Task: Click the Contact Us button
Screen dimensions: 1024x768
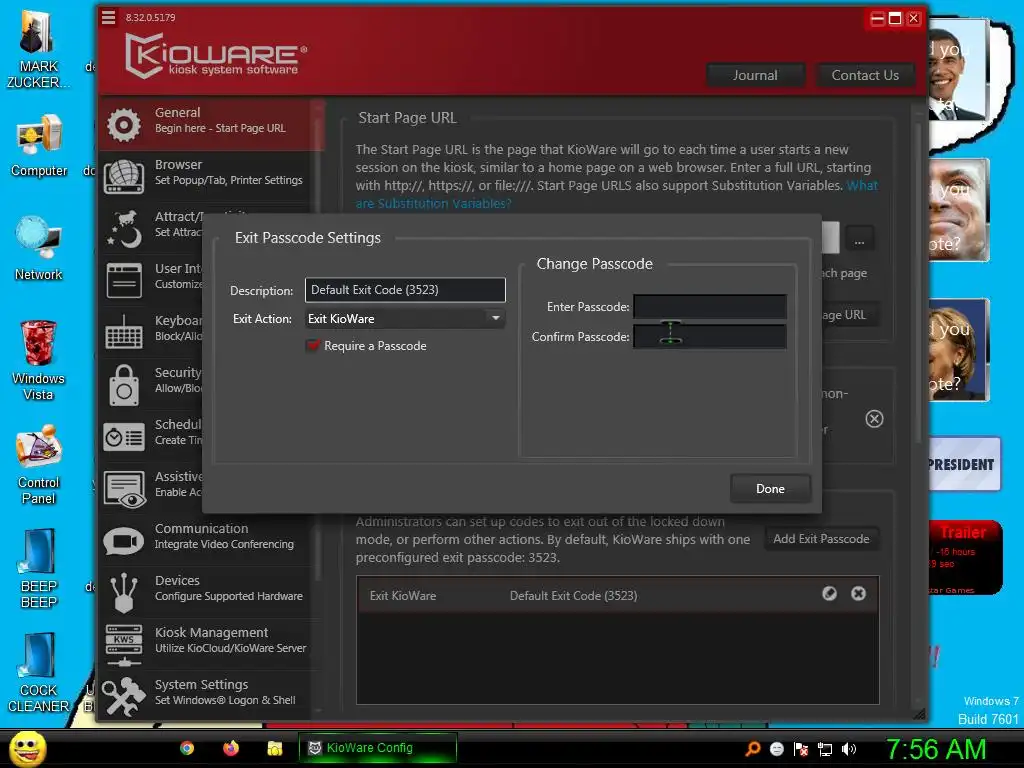Action: (x=865, y=75)
